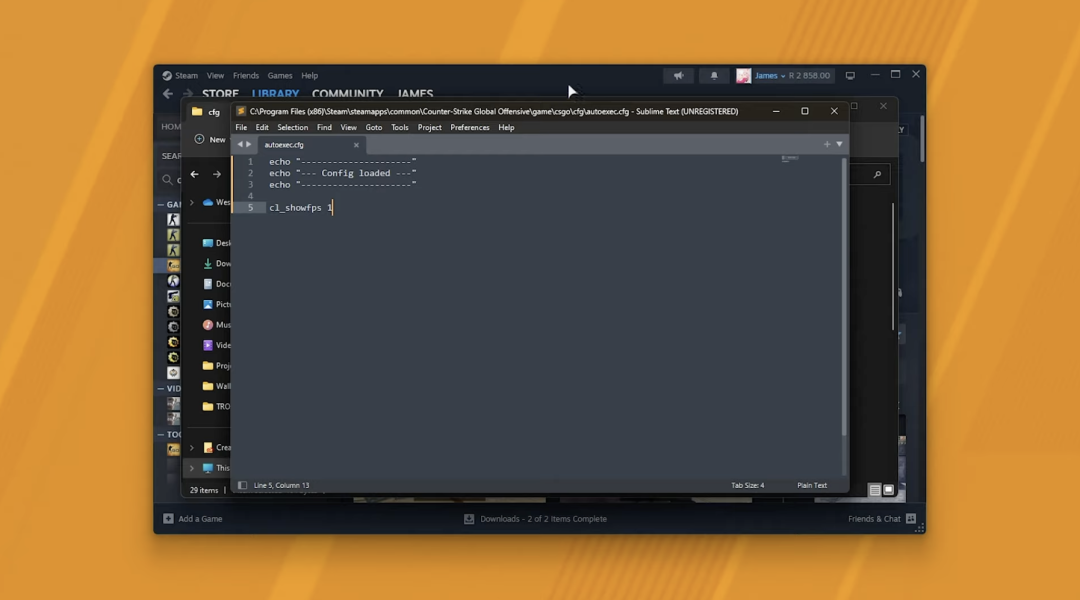
Task: Open the Games menu in Steam
Action: pyautogui.click(x=280, y=76)
